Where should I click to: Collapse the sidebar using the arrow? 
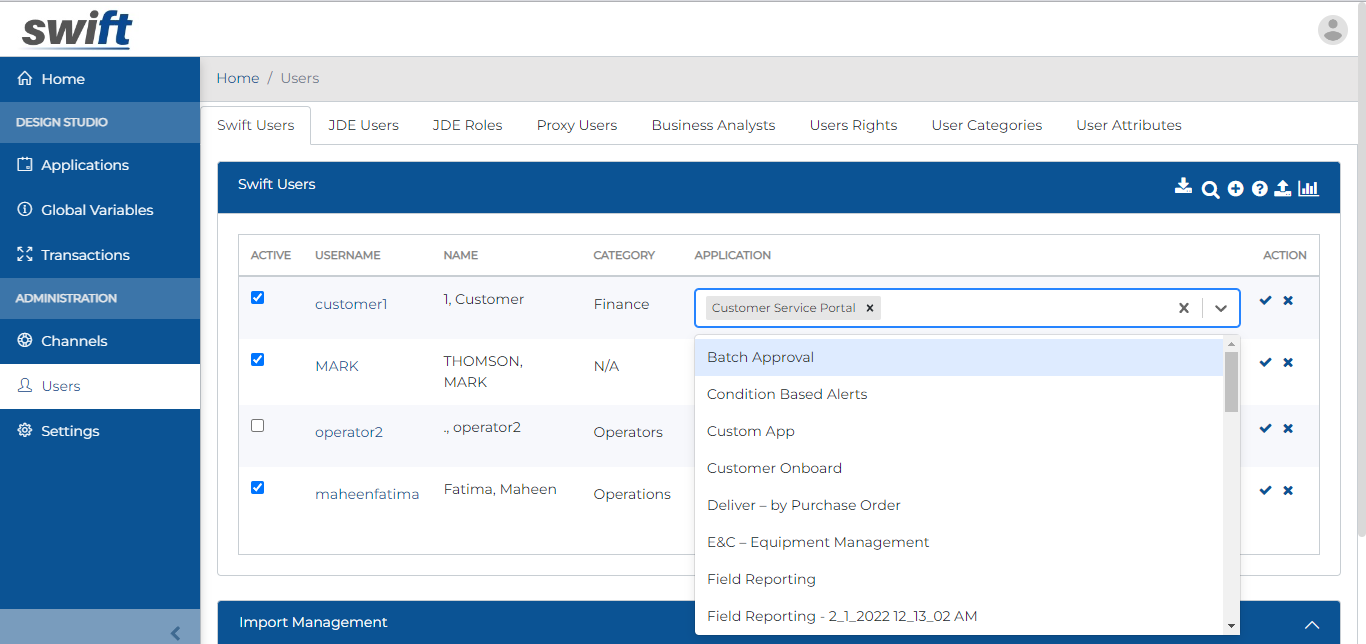coord(176,632)
